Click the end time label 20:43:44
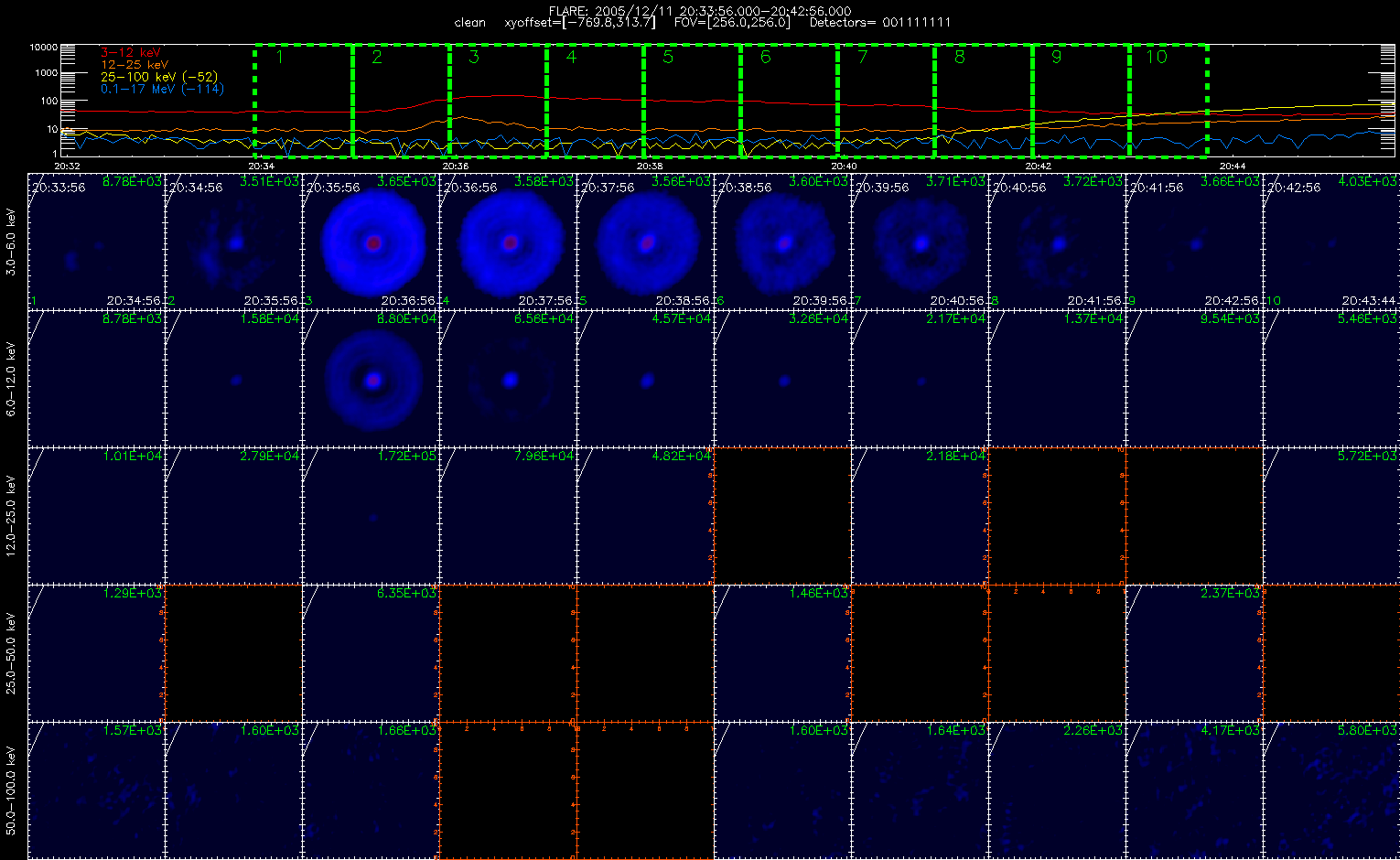This screenshot has width=1400, height=860. 1369,300
